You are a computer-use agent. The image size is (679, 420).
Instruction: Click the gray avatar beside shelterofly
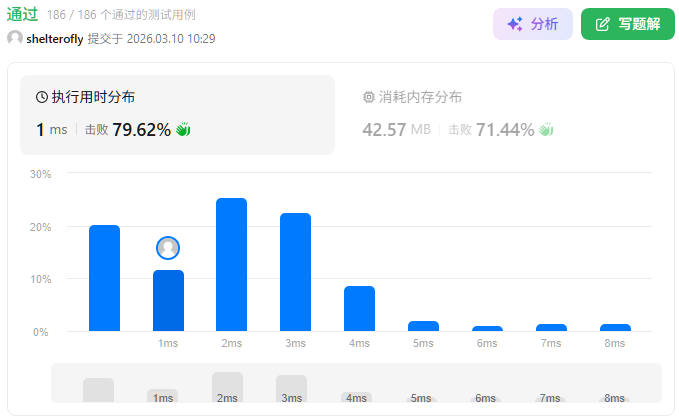pos(15,38)
